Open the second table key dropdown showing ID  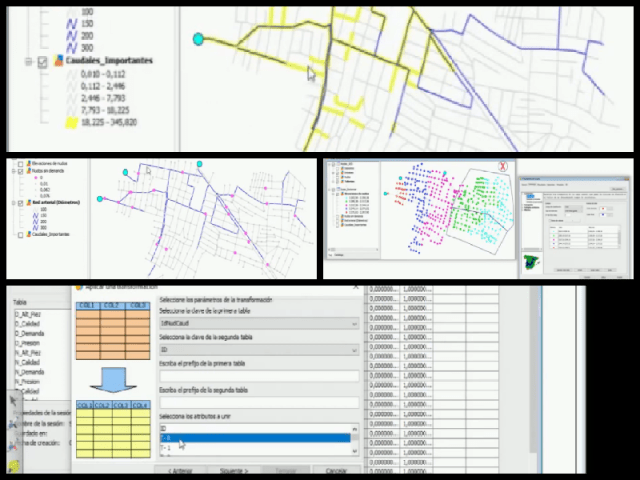258,350
